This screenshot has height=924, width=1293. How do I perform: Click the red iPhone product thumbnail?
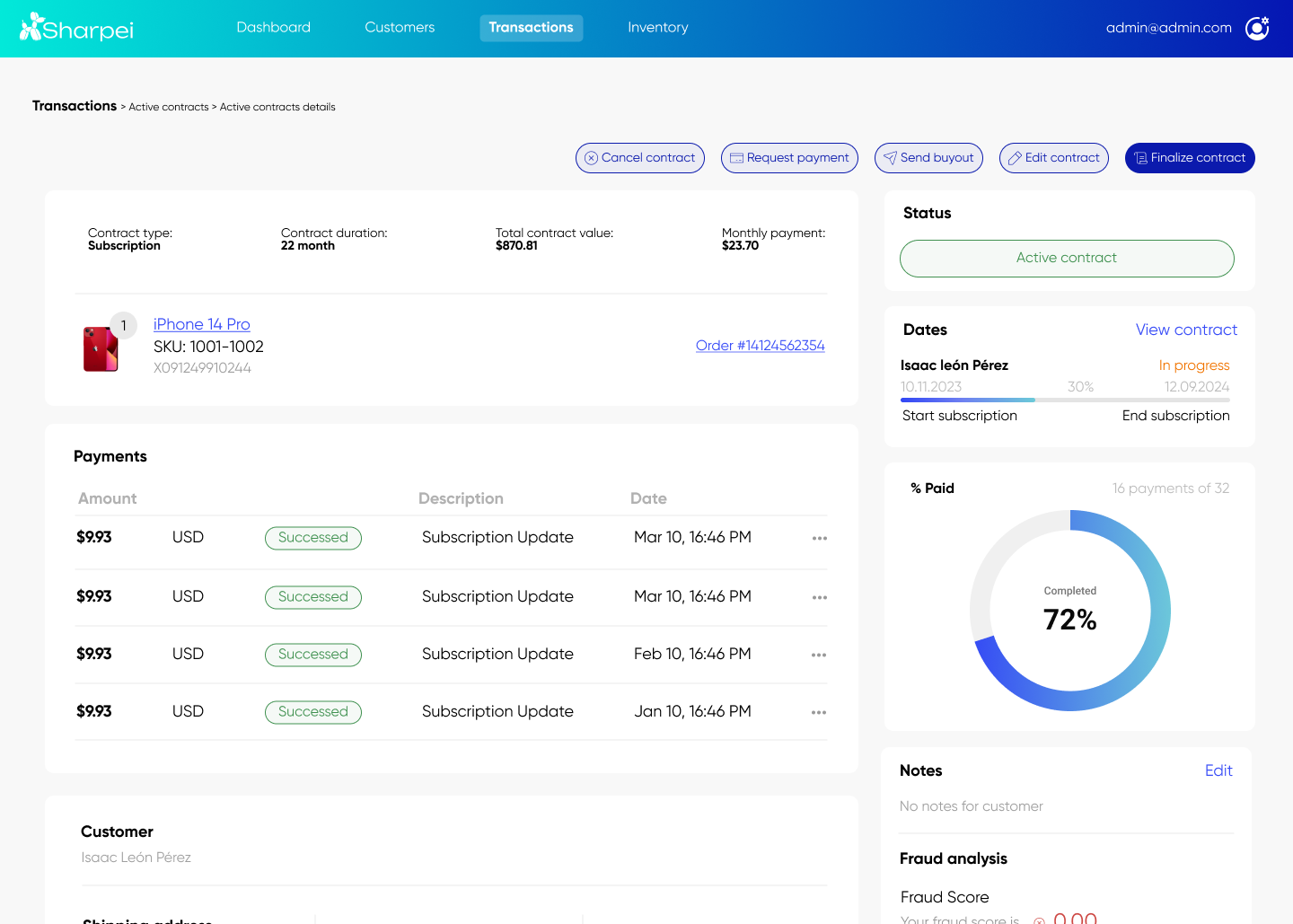pyautogui.click(x=101, y=349)
